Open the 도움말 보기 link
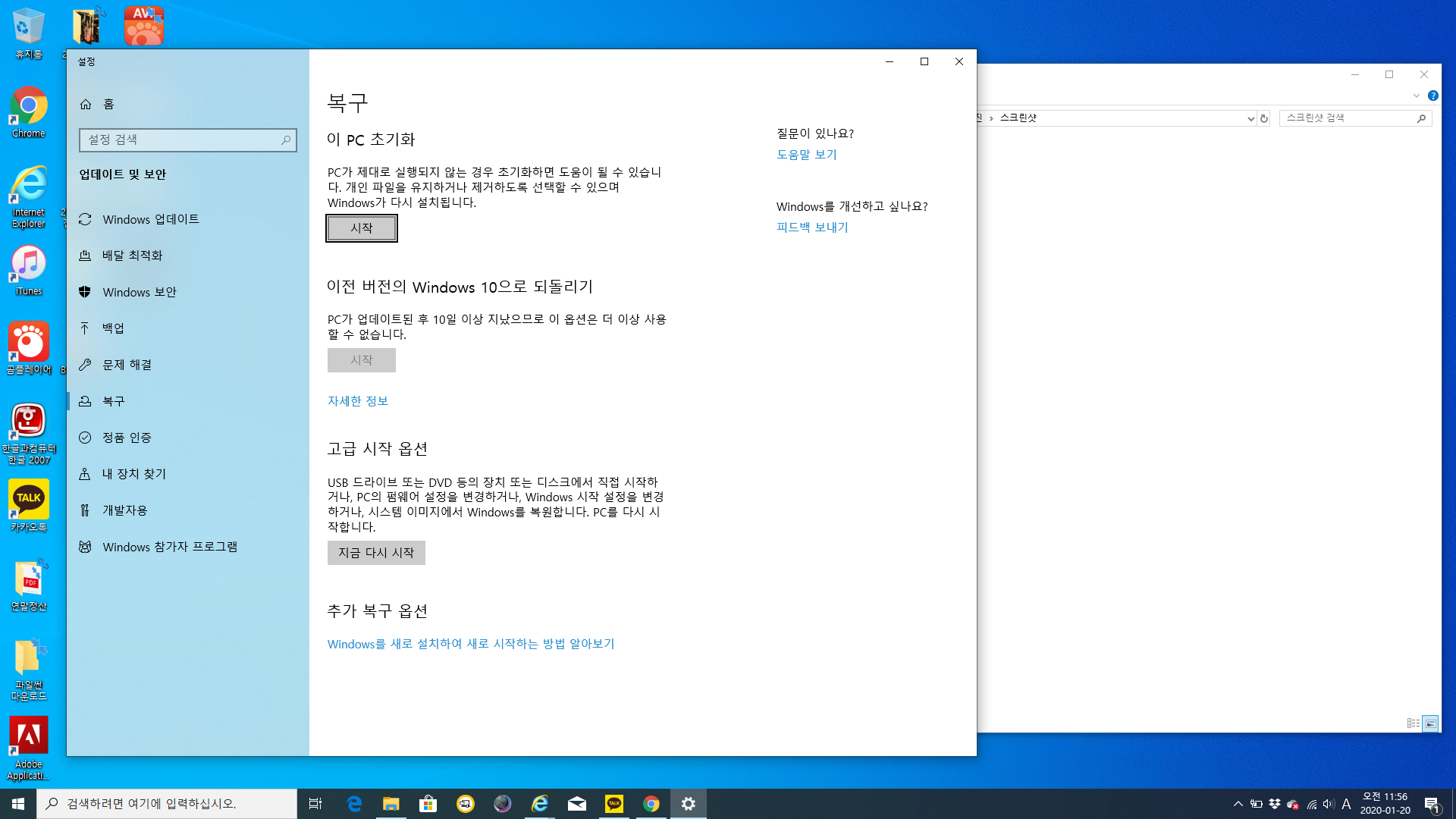1456x819 pixels. [806, 155]
